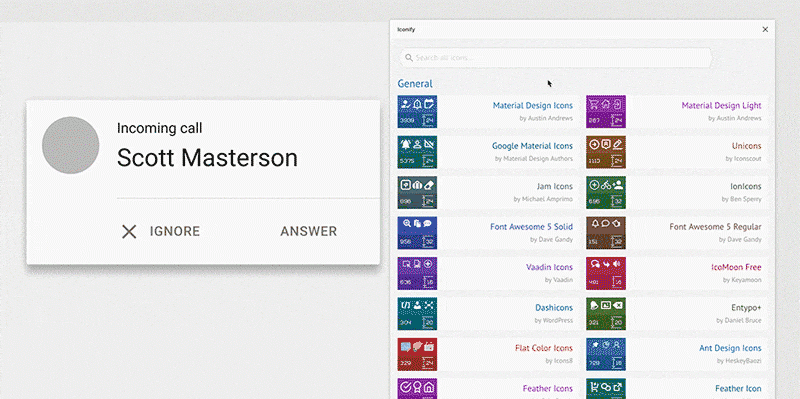Click 'by Keyamoon' author text
The image size is (800, 399).
(x=742, y=280)
